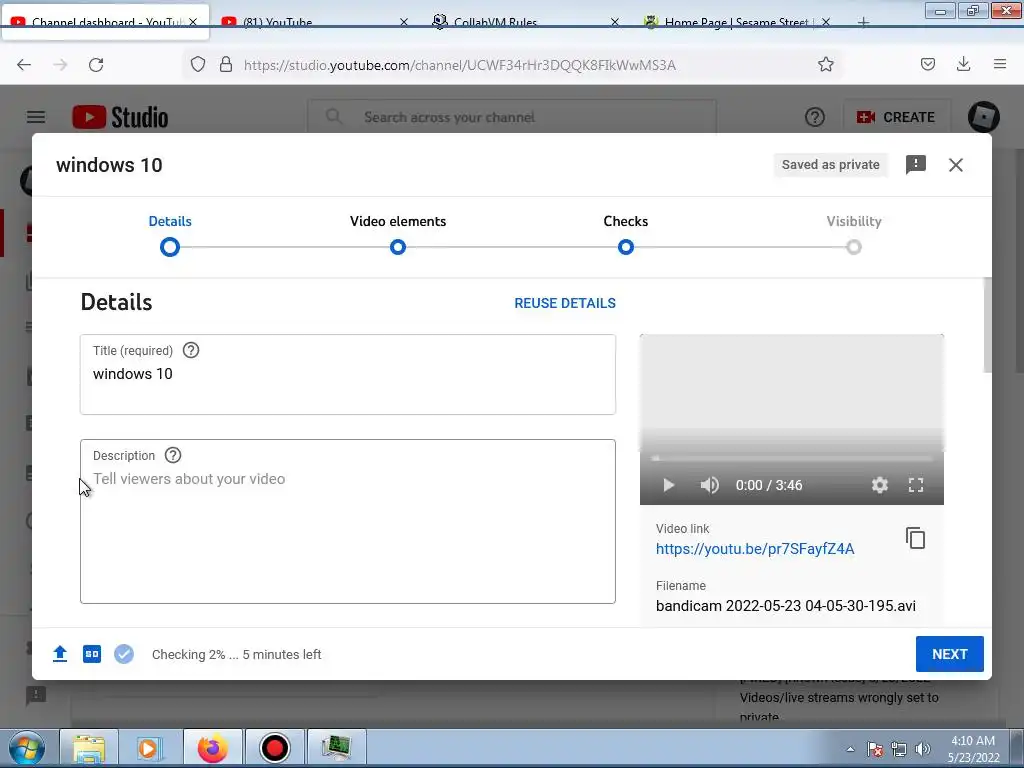
Task: Open the help question mark icon in header
Action: pos(814,118)
